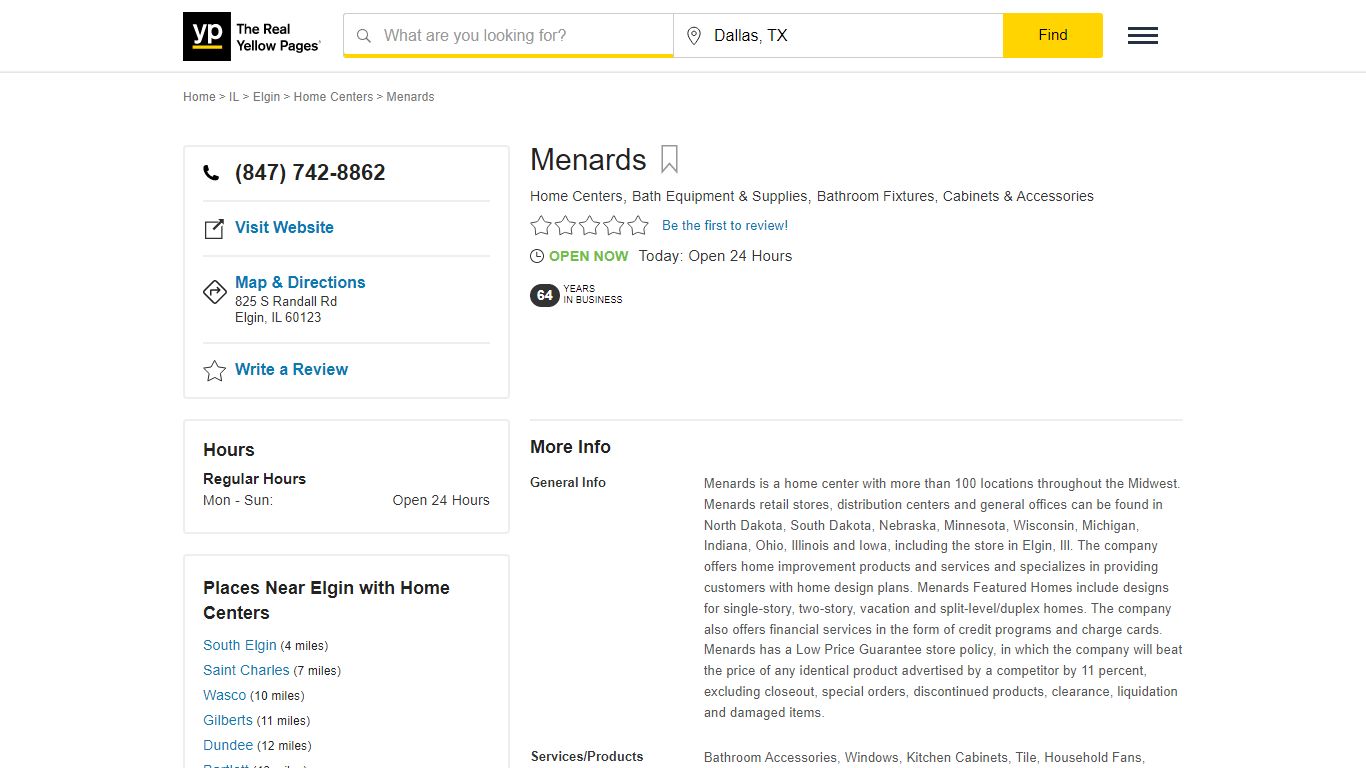1366x768 pixels.
Task: Click the Elgin, IL 60123 text
Action: 278,317
